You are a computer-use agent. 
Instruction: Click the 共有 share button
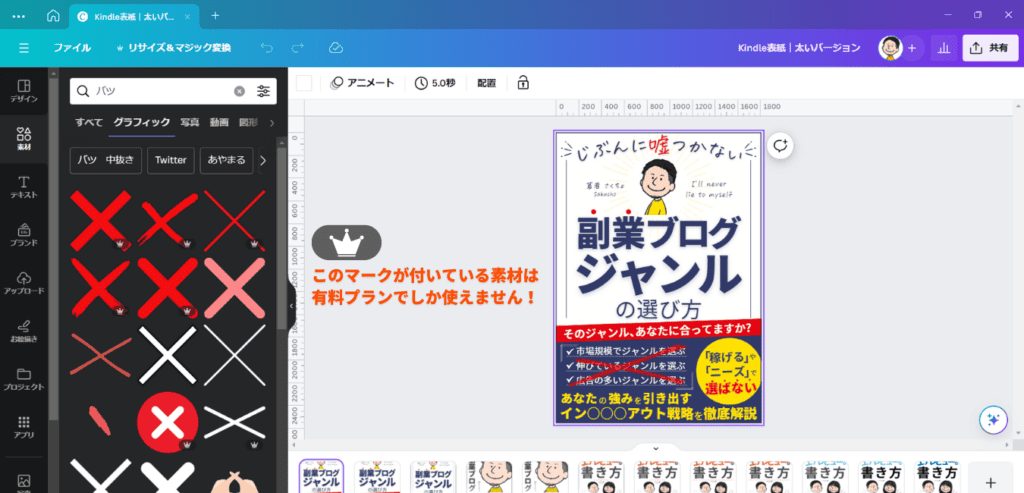point(990,48)
